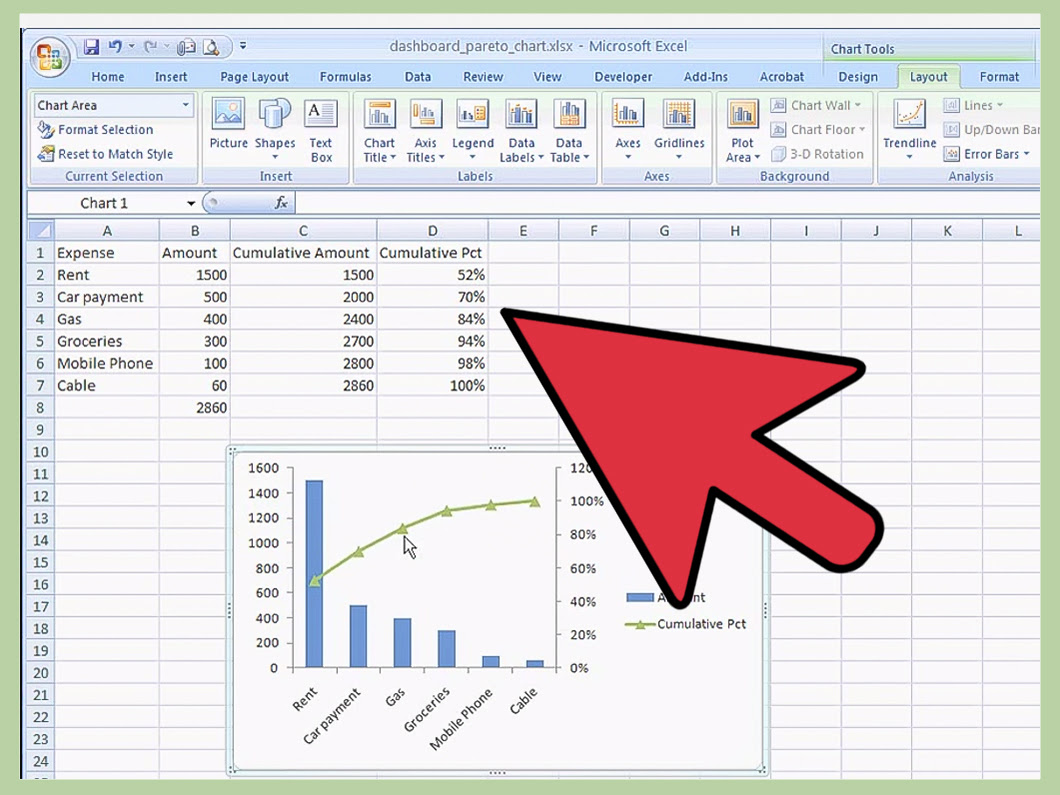Click the 3-D Rotation button
This screenshot has height=795, width=1060.
coord(817,154)
